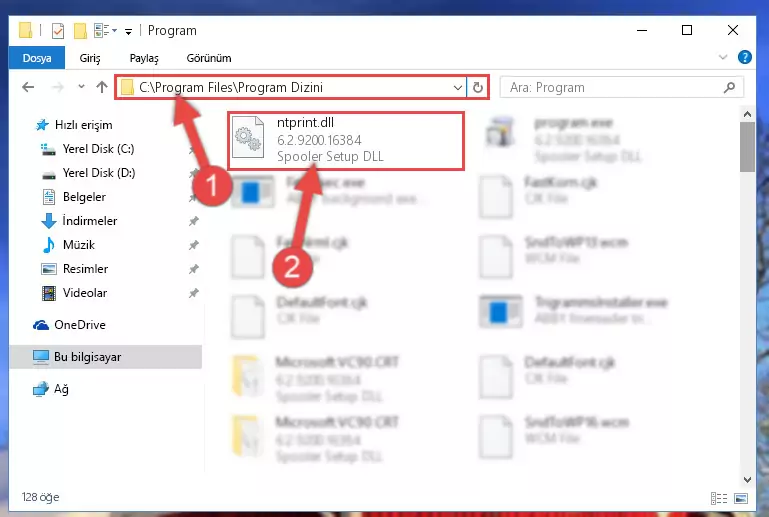This screenshot has height=517, width=769.
Task: Click the İndirmeler pin icon
Action: pyautogui.click(x=194, y=221)
